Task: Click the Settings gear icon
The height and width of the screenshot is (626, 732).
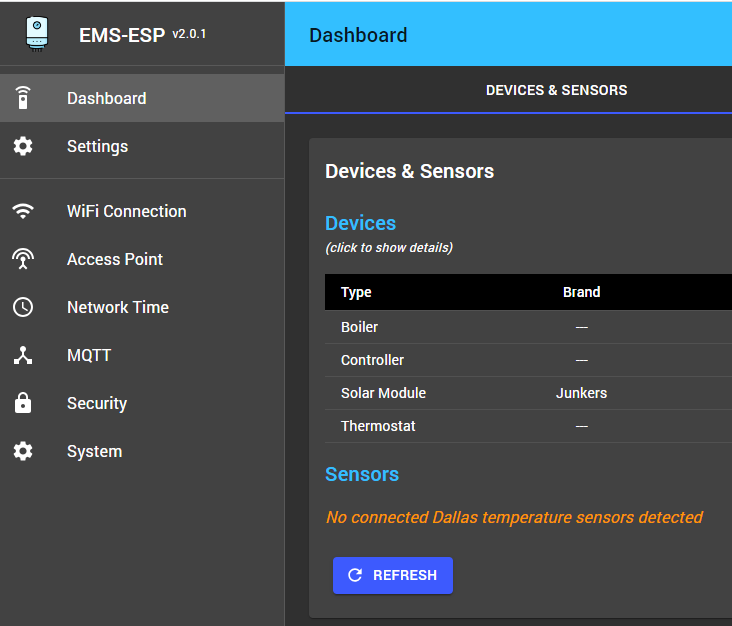Action: point(23,146)
